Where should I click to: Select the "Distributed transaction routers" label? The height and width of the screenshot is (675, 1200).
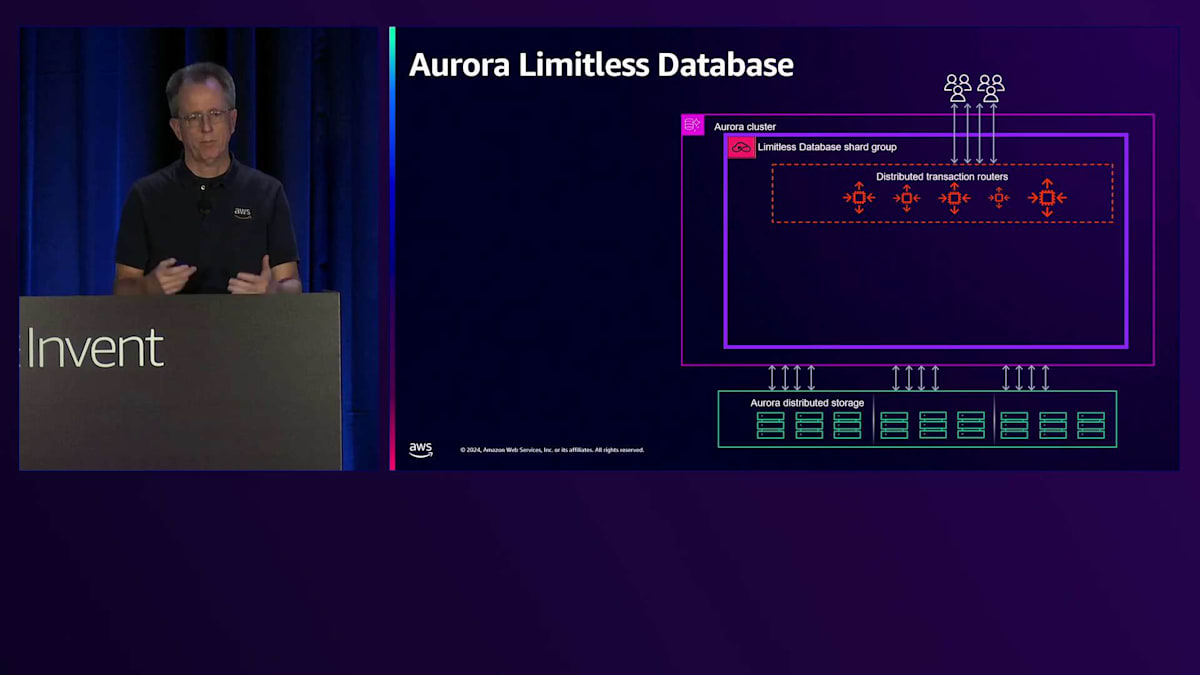(x=942, y=176)
